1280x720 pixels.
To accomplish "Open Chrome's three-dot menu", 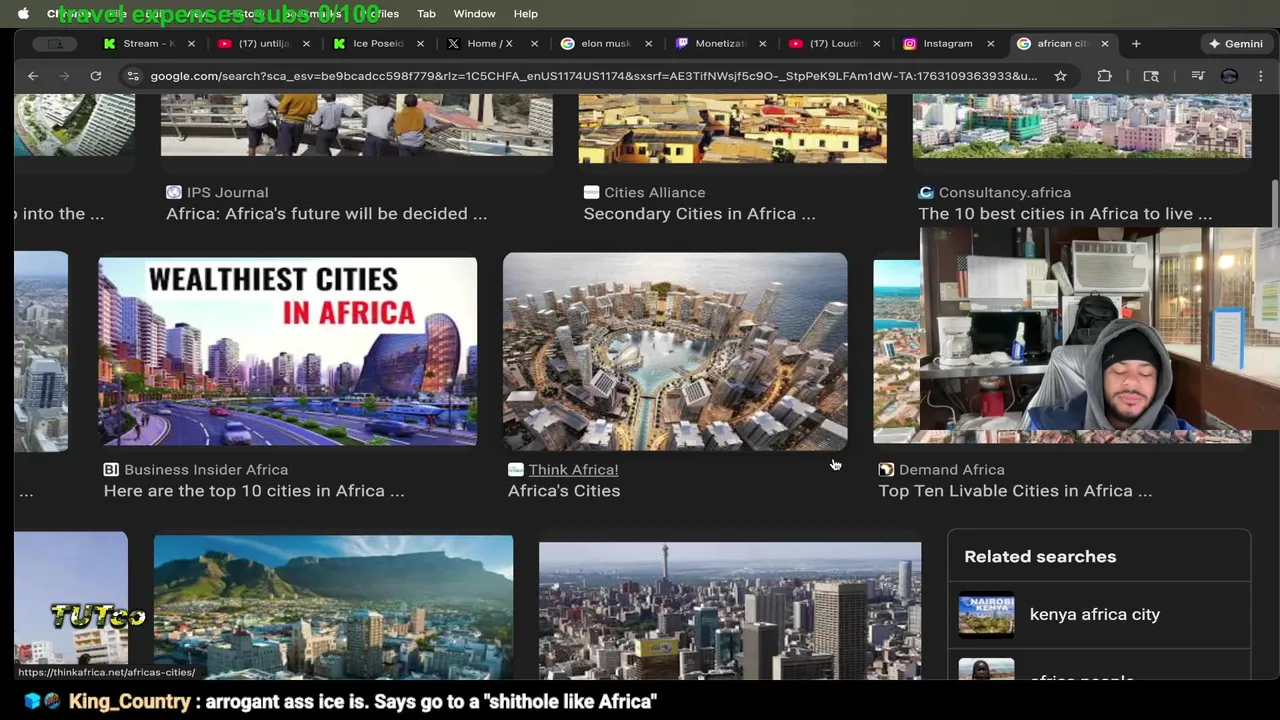I will (x=1260, y=76).
